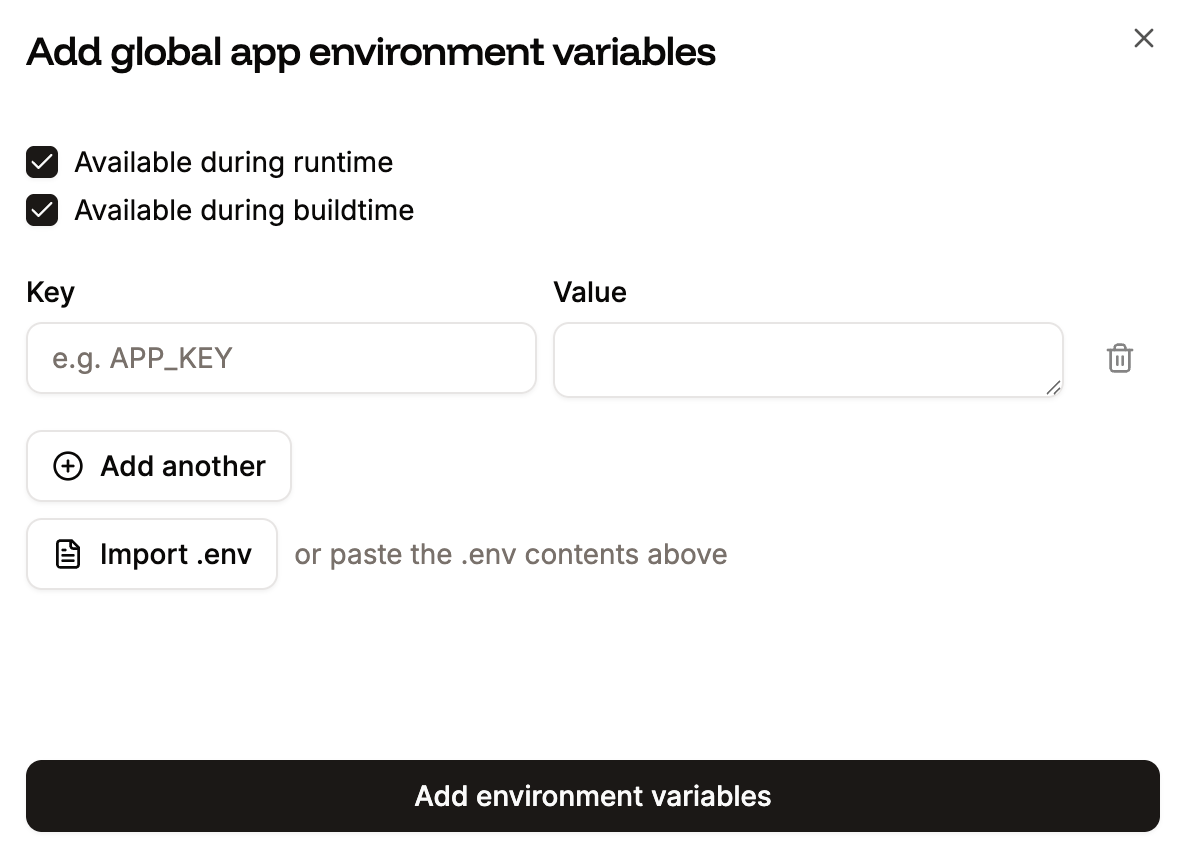Click the dialog title text

coord(370,52)
